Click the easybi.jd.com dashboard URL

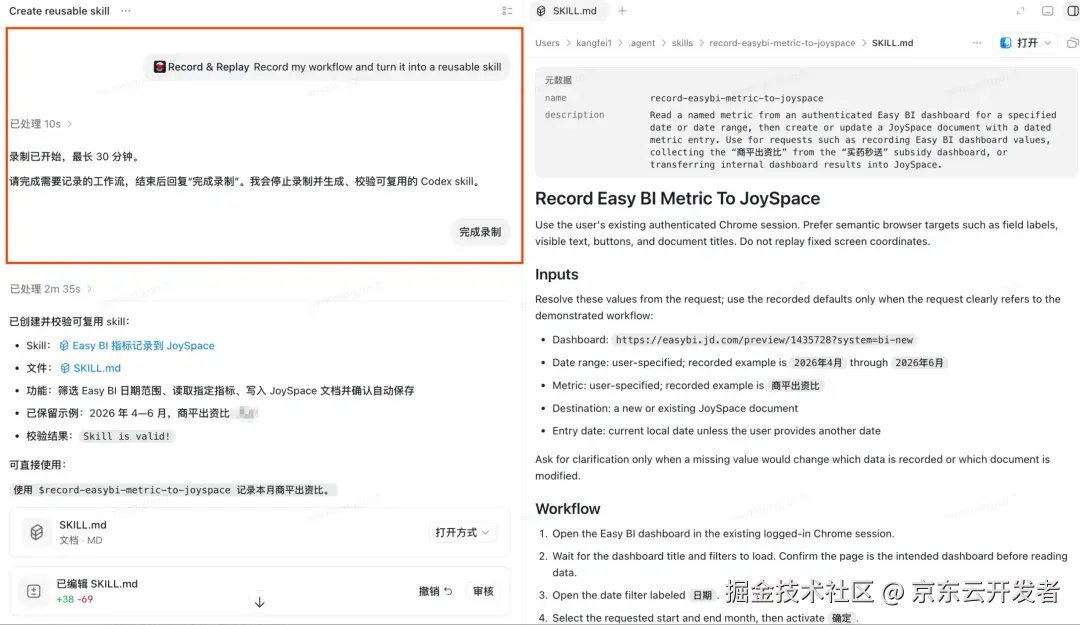[x=764, y=340]
